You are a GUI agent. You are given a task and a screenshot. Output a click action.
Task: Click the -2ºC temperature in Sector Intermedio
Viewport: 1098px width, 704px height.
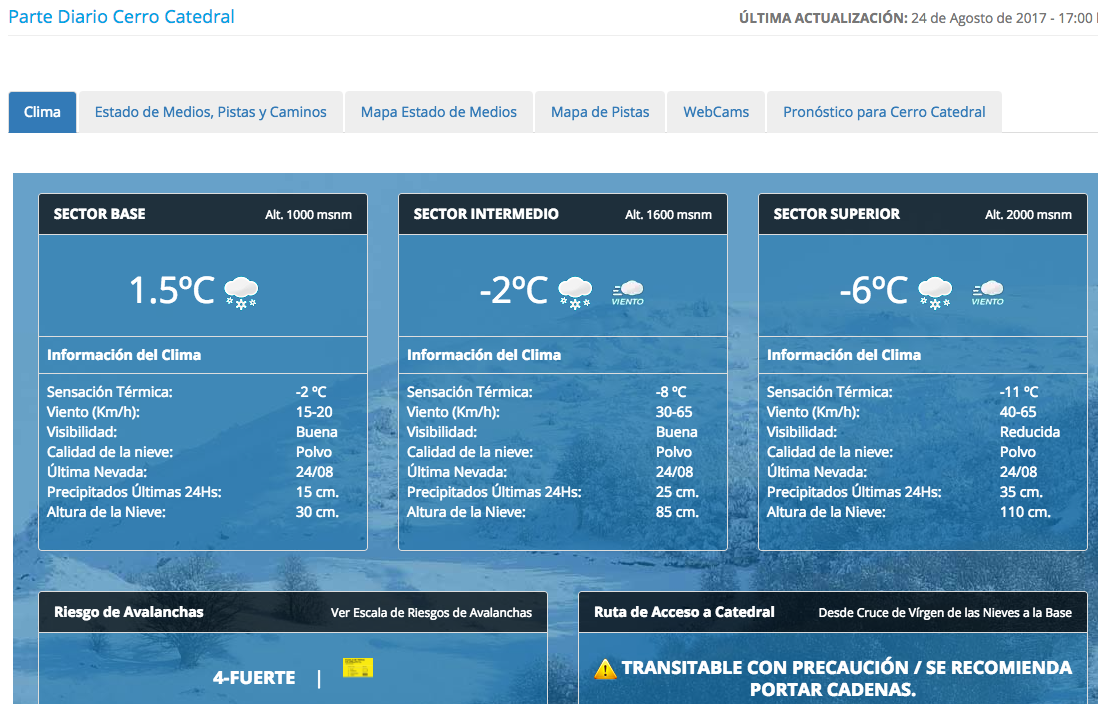[514, 290]
